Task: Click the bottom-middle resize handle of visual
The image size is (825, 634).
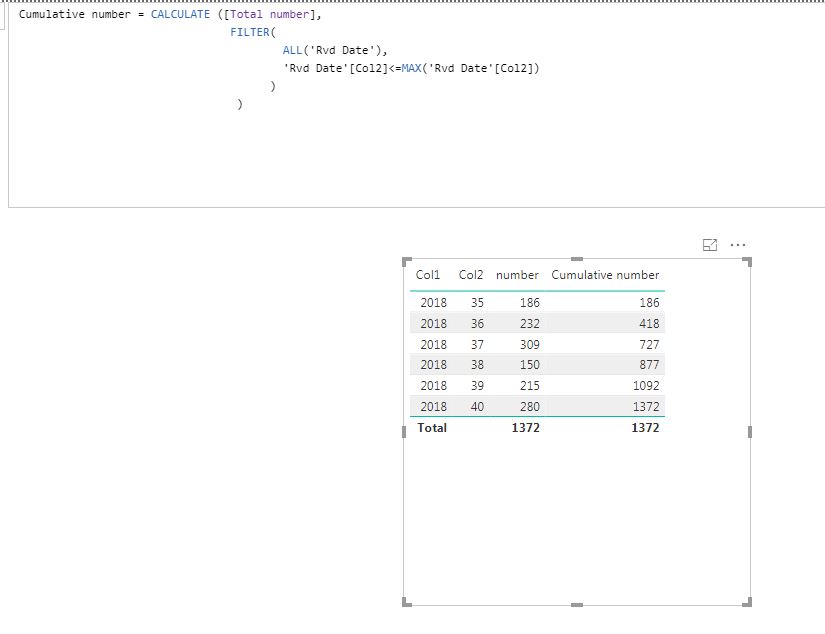Action: (x=577, y=605)
